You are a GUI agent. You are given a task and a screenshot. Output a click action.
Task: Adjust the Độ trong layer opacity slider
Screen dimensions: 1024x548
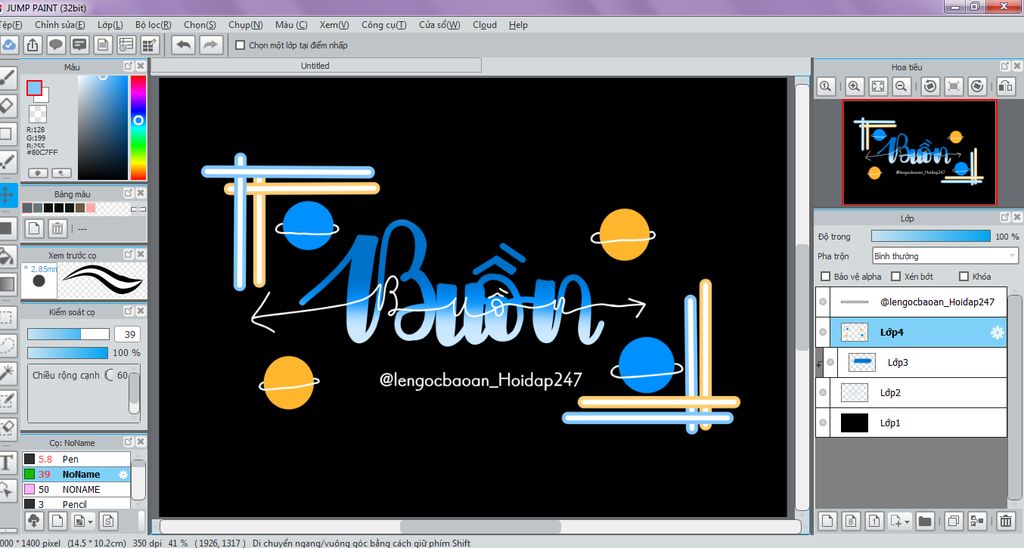[931, 236]
